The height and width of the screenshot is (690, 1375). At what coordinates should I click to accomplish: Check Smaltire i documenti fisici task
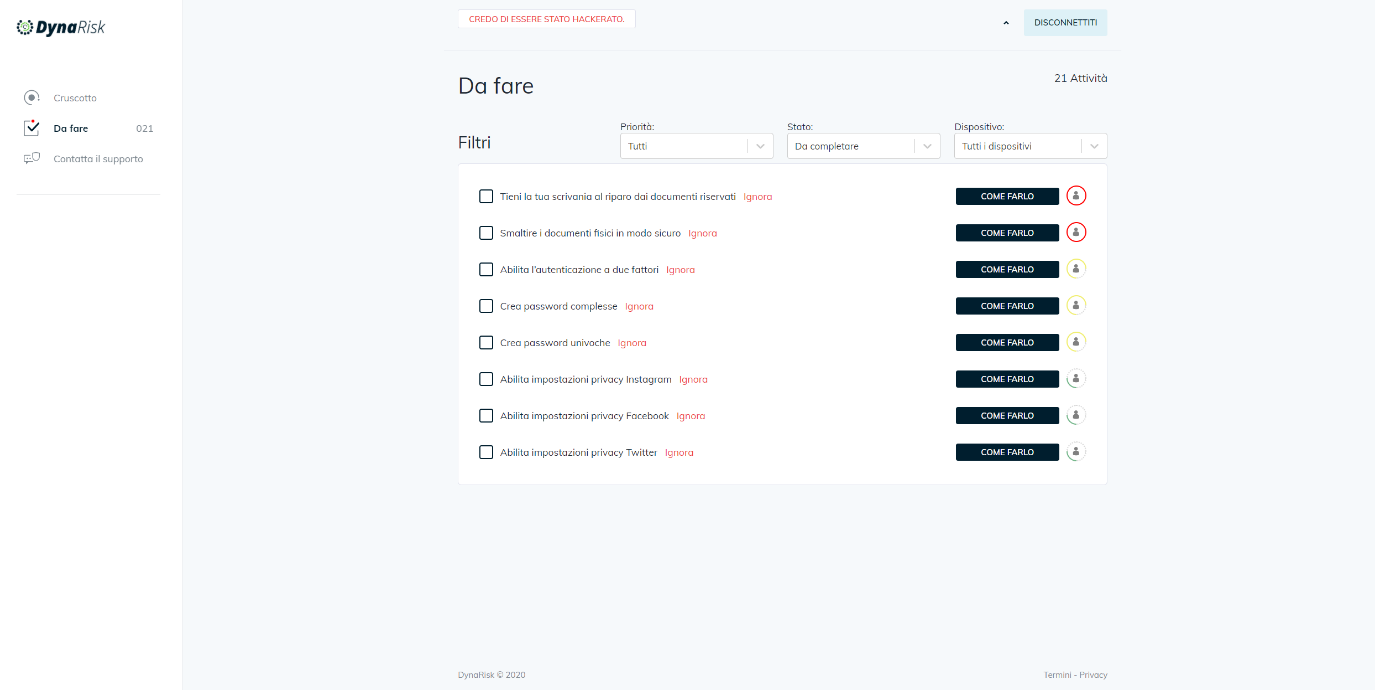(x=486, y=233)
